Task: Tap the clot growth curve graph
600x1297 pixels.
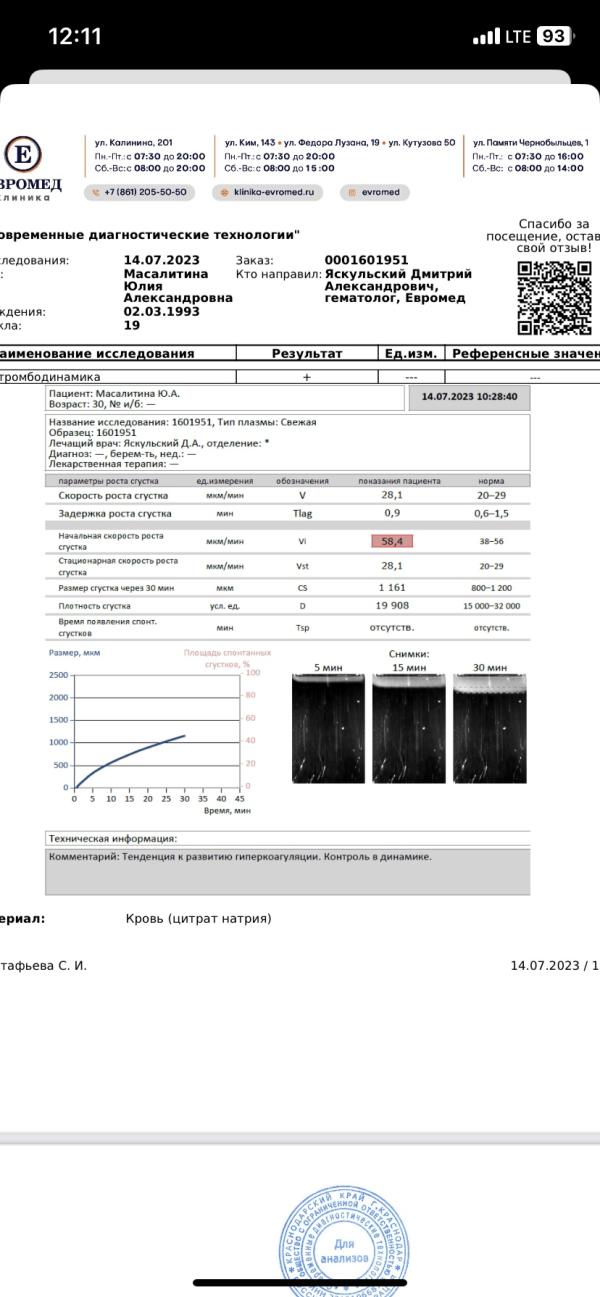Action: (x=158, y=730)
